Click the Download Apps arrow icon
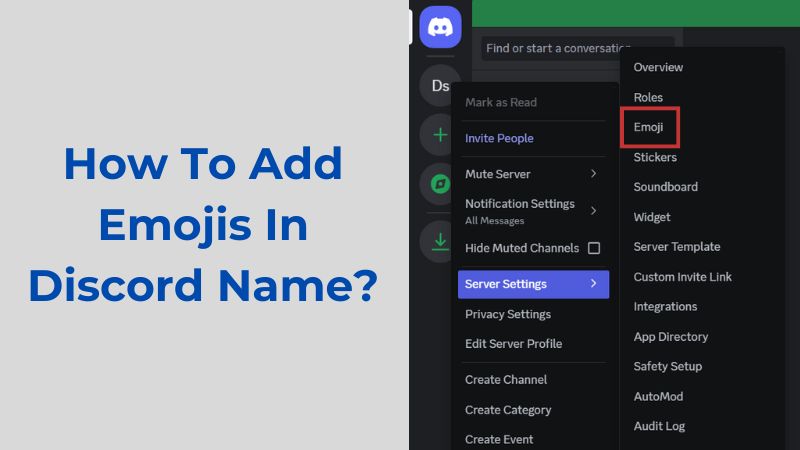The height and width of the screenshot is (450, 800). click(x=440, y=240)
